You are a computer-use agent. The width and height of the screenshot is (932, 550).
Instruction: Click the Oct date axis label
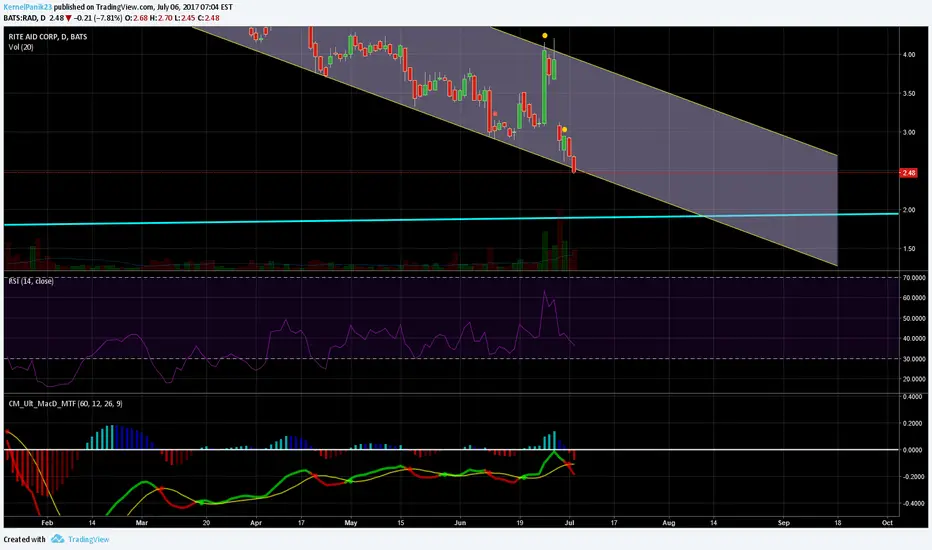[887, 523]
